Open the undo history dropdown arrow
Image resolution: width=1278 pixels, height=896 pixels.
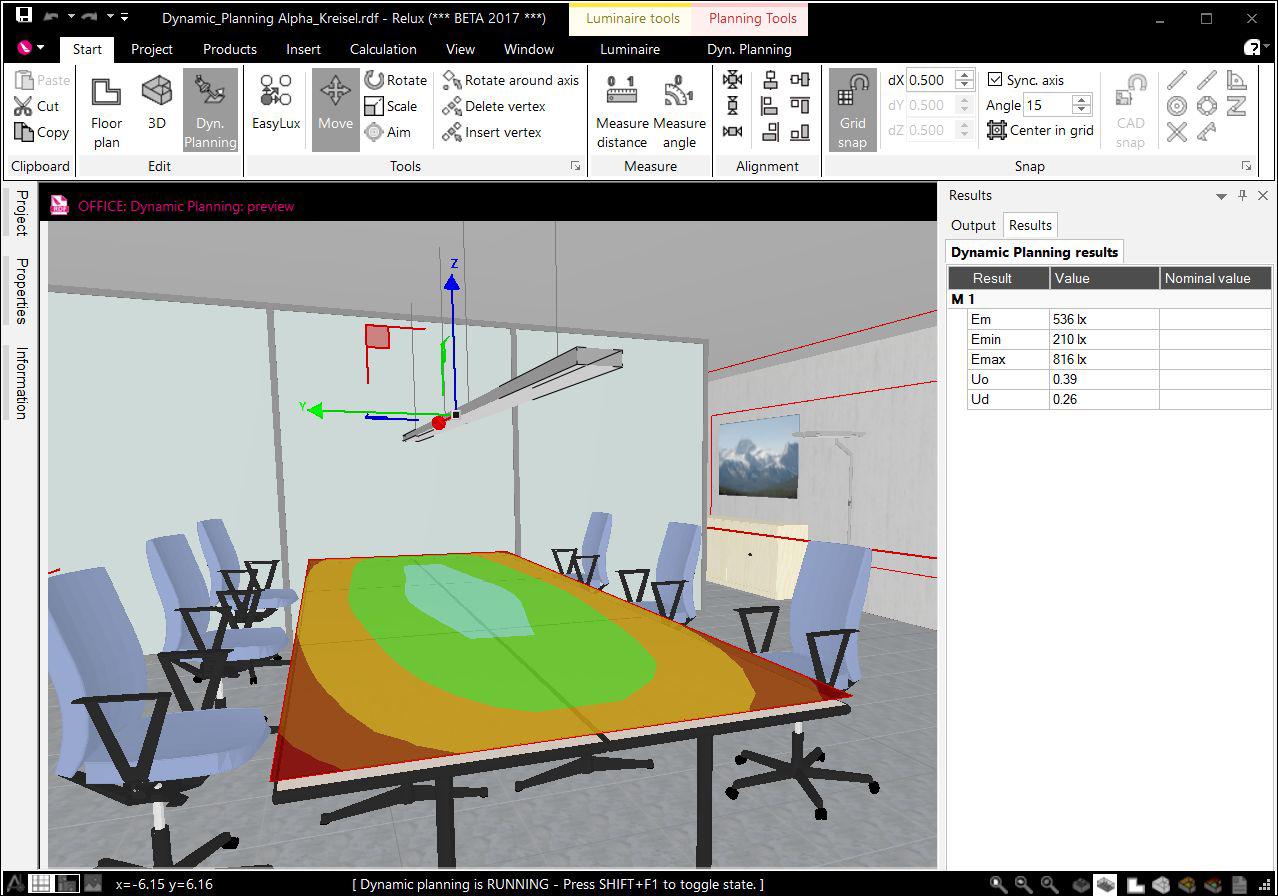point(71,17)
